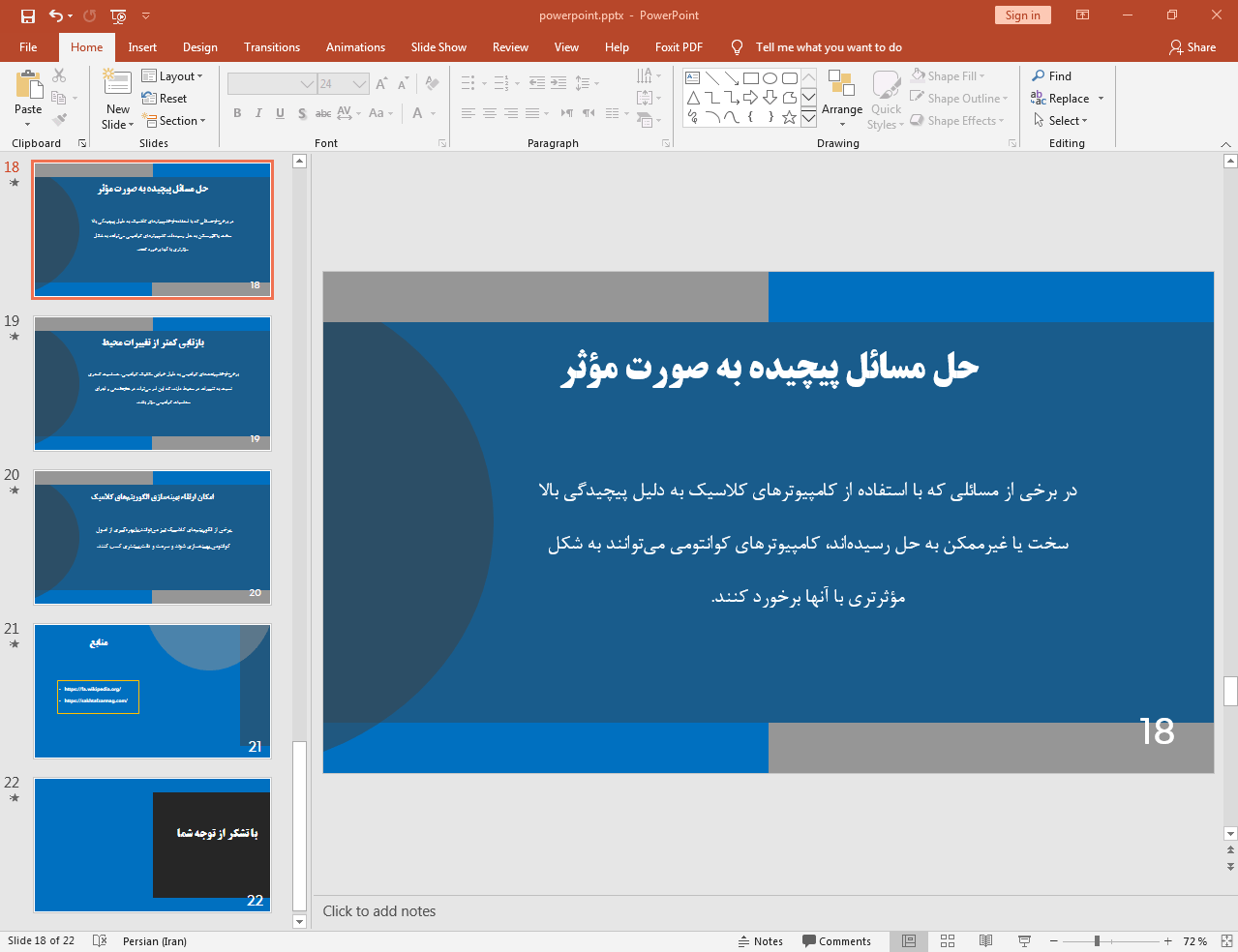1238x952 pixels.
Task: Click Find in Editing group
Action: point(1052,75)
